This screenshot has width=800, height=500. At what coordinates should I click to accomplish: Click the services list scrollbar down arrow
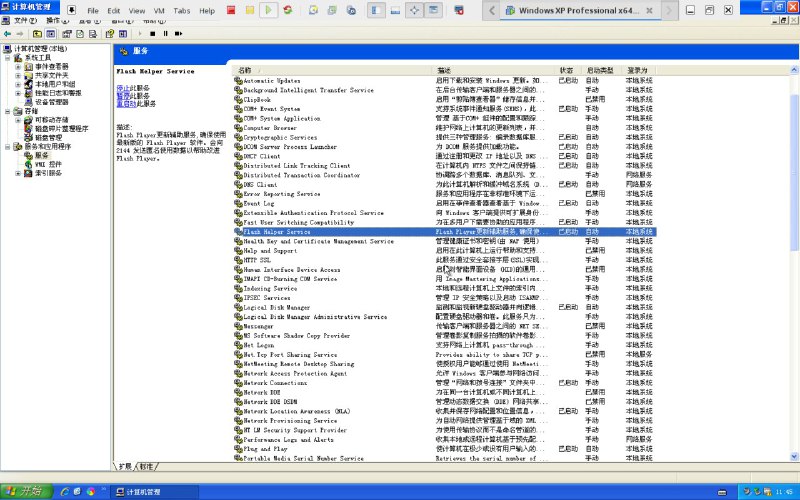(x=794, y=457)
